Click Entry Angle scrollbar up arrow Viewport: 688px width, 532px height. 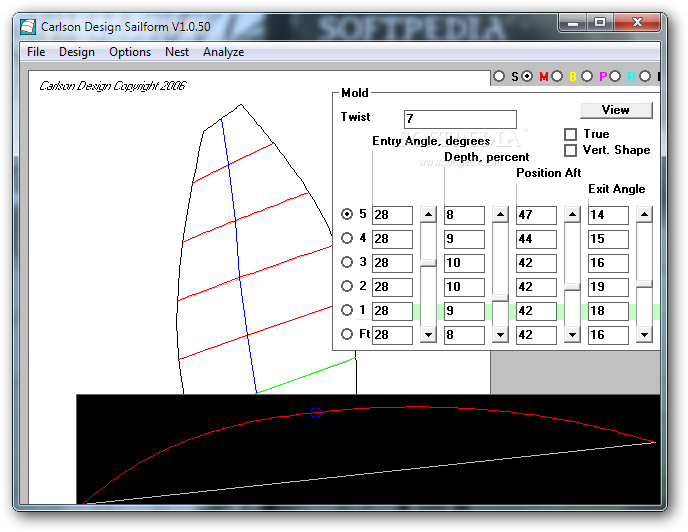coord(428,215)
